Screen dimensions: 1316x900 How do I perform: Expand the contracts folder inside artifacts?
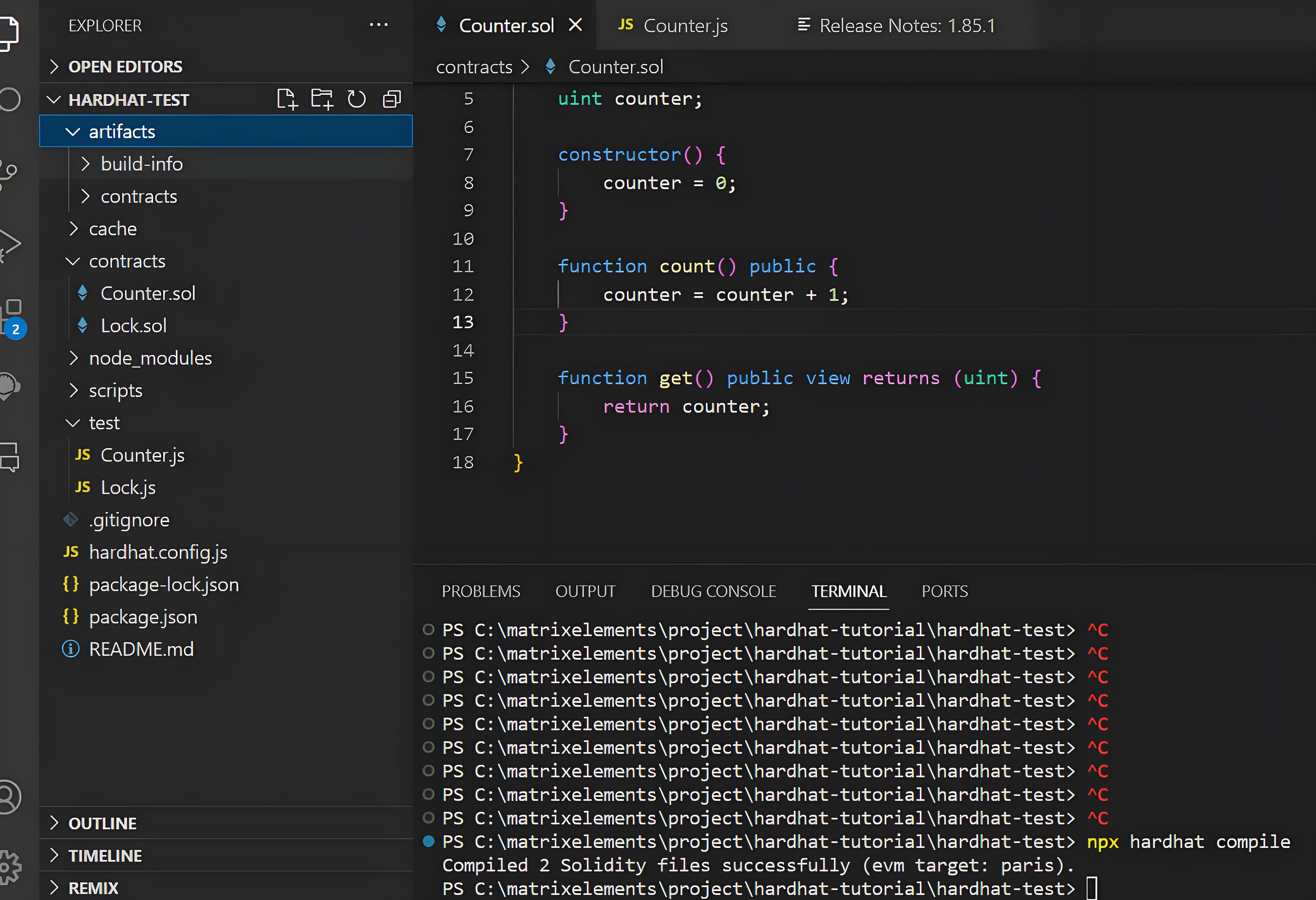(x=226, y=196)
